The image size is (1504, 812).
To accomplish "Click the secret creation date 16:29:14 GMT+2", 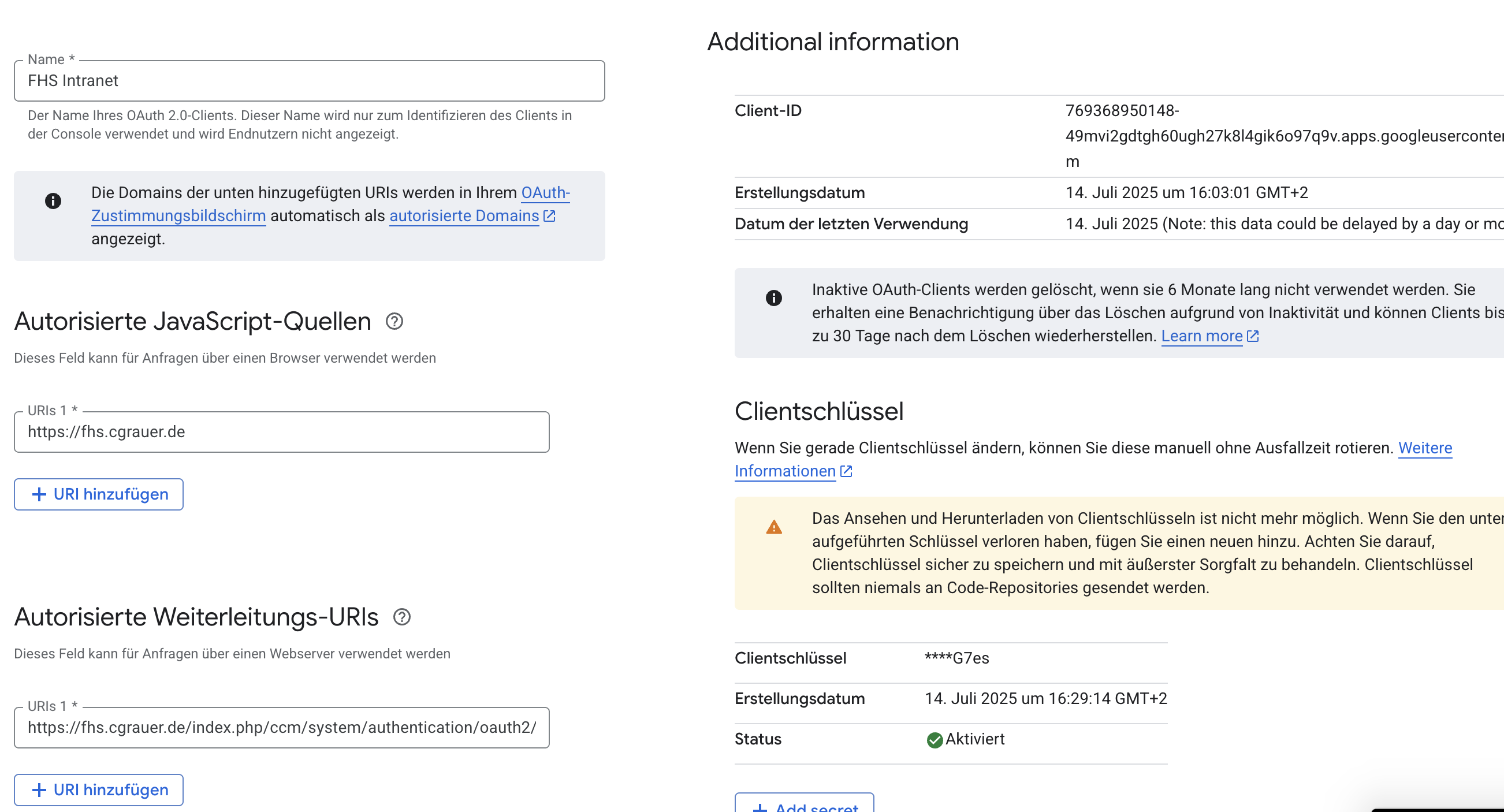I will pos(1045,698).
